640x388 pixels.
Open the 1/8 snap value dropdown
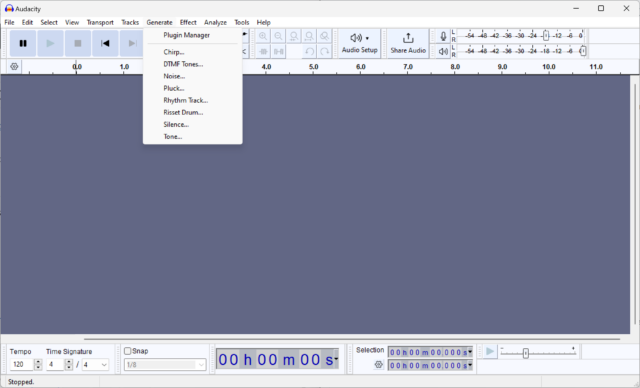click(x=165, y=365)
